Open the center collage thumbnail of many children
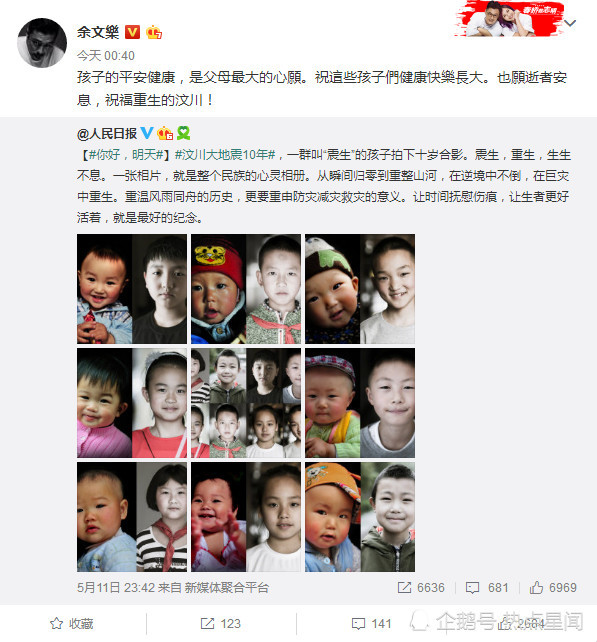Viewport: 597px width, 642px height. click(246, 403)
